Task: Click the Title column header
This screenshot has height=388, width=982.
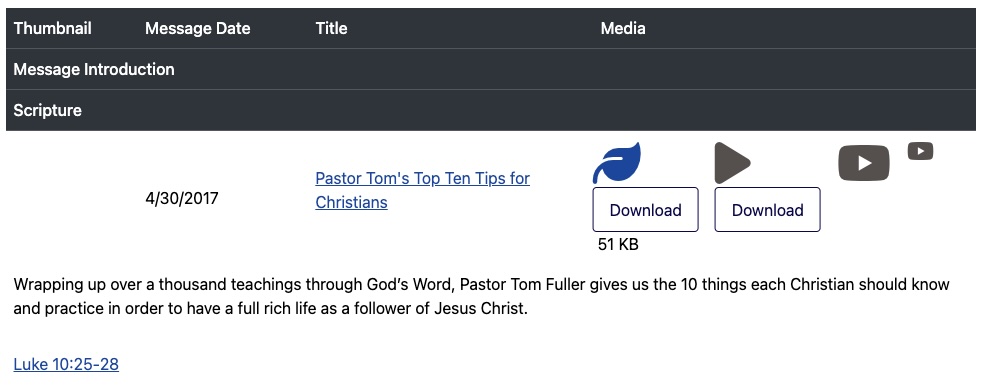Action: click(331, 28)
